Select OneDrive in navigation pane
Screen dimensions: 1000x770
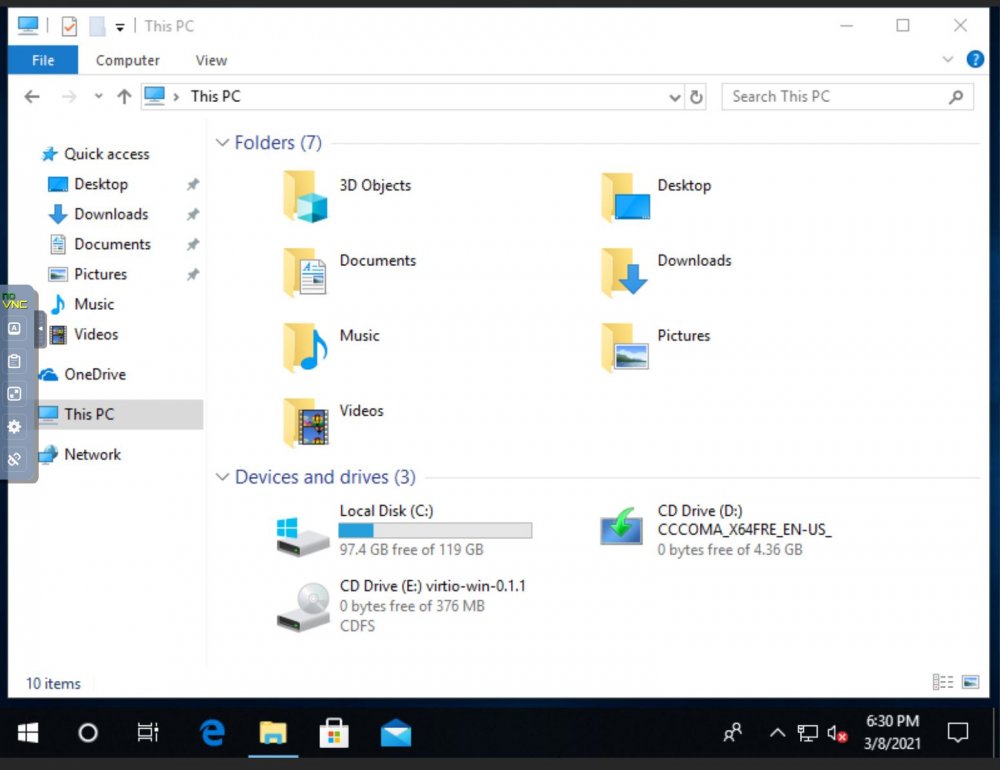(x=83, y=374)
